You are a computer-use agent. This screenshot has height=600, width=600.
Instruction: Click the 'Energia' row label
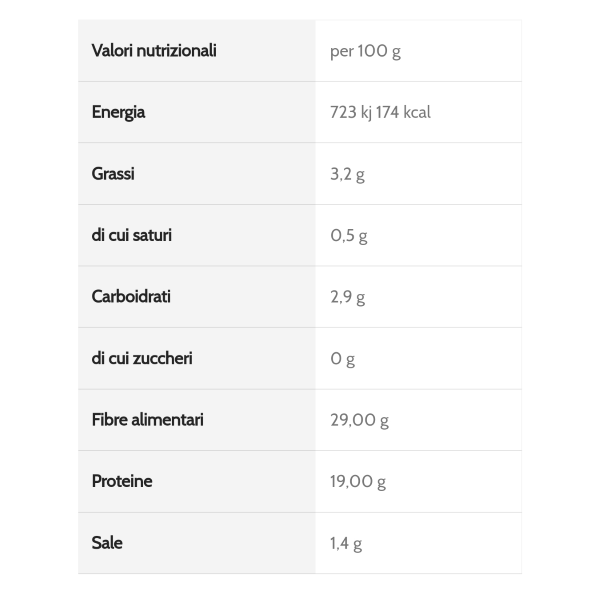click(118, 112)
